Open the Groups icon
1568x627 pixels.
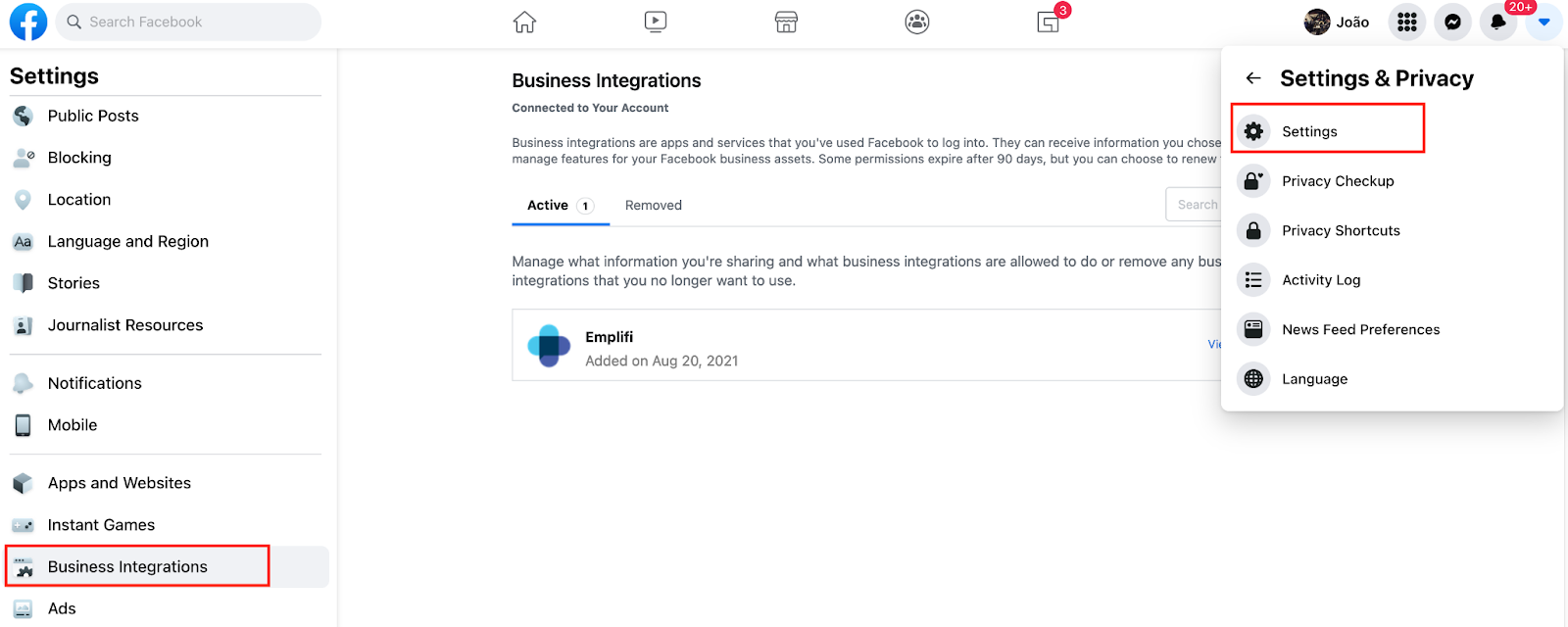pos(917,22)
